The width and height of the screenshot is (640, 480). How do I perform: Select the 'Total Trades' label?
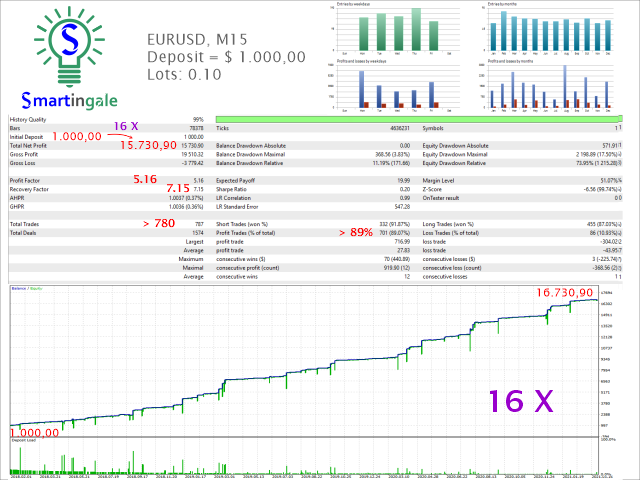tap(24, 224)
